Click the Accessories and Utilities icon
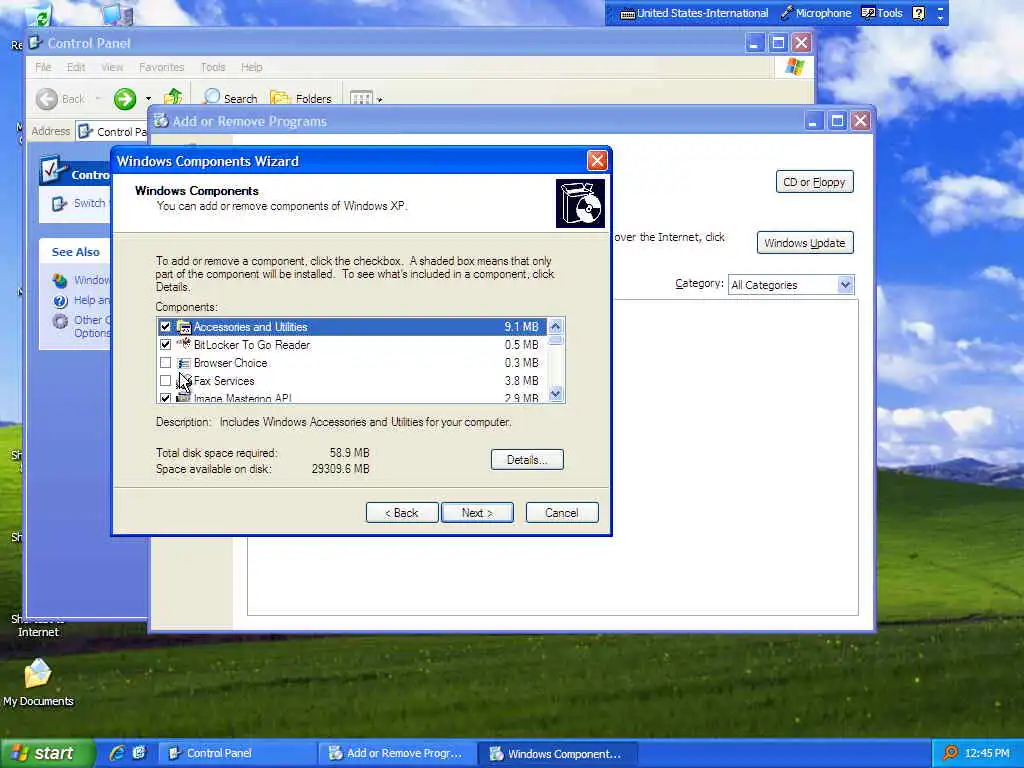 (184, 327)
